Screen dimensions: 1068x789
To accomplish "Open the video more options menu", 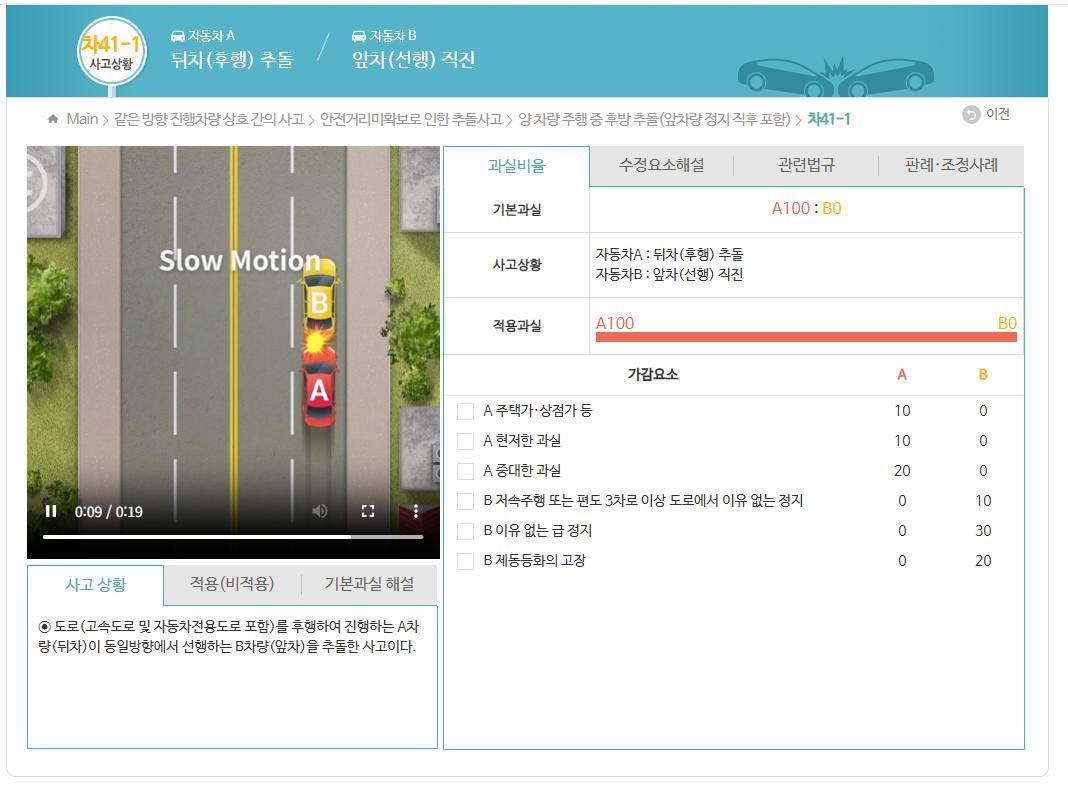I will pyautogui.click(x=416, y=511).
